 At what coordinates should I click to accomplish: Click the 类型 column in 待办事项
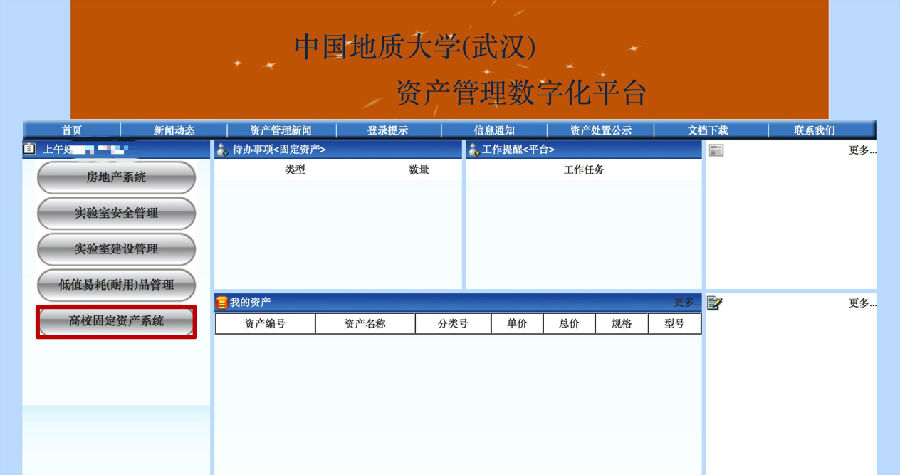point(295,170)
